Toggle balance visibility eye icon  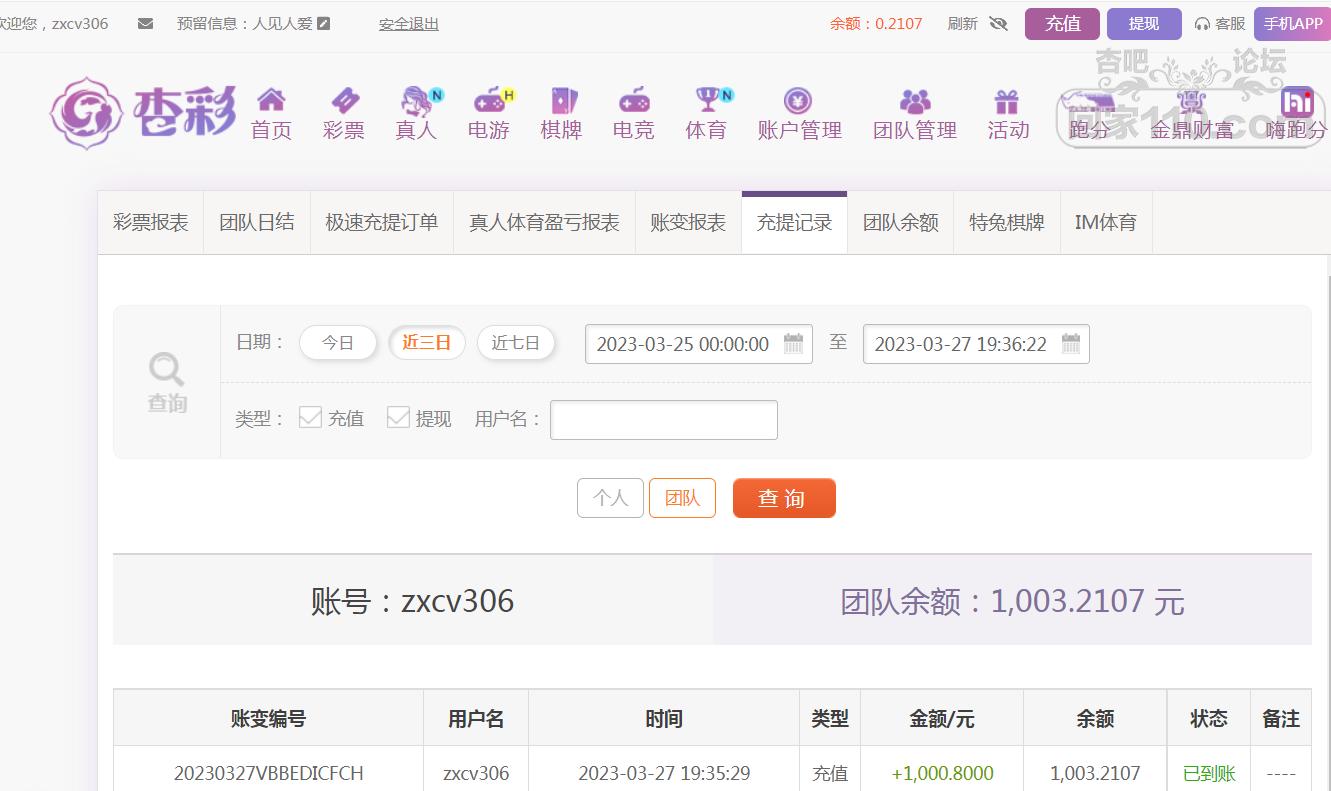click(x=998, y=24)
